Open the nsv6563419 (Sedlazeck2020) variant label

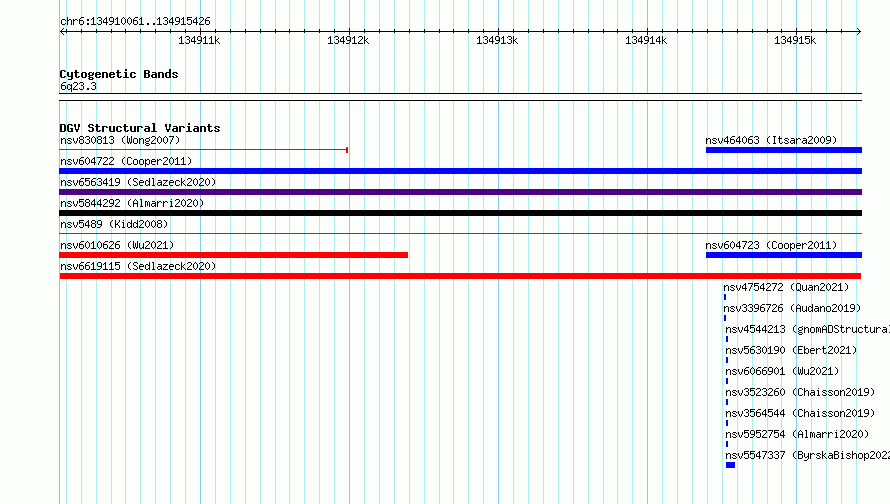138,182
